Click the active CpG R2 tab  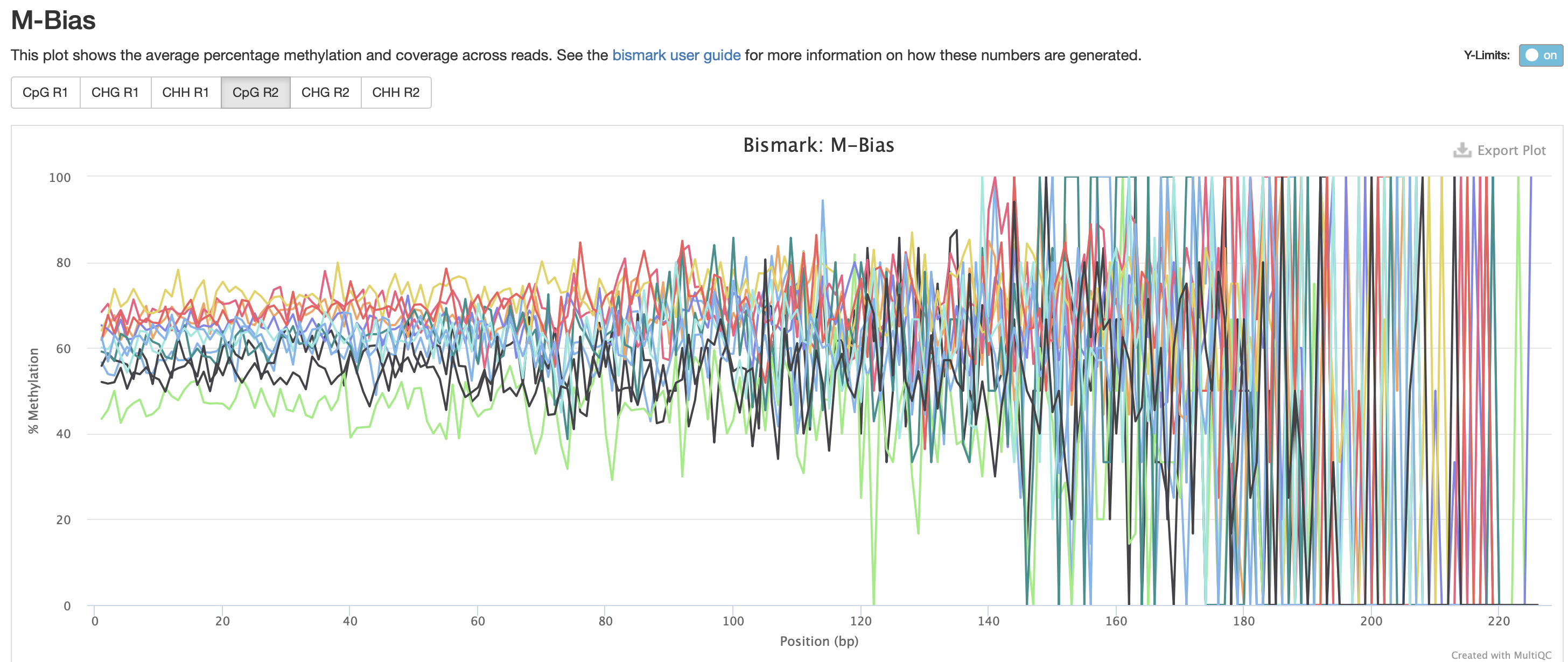(255, 93)
